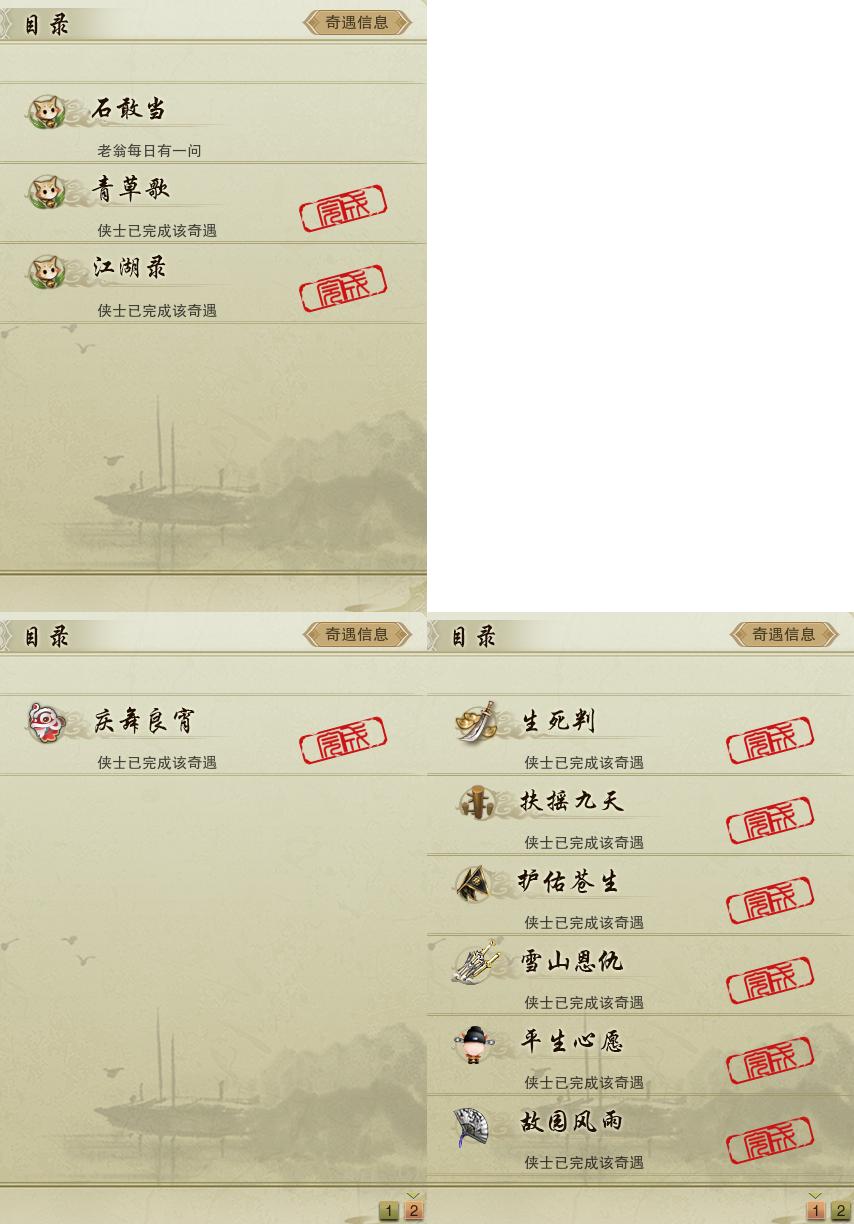The width and height of the screenshot is (854, 1224).
Task: Click the sword icon beside 生死判
Action: coord(475,721)
